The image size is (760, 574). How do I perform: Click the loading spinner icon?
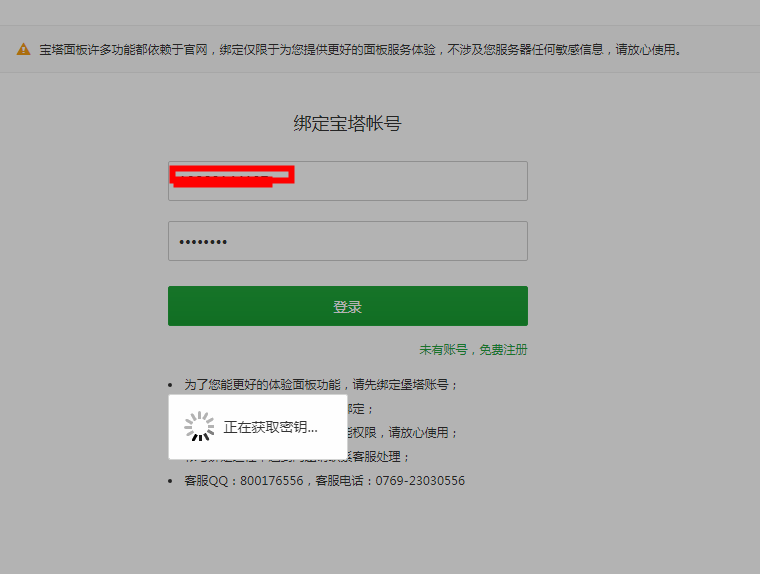[199, 427]
